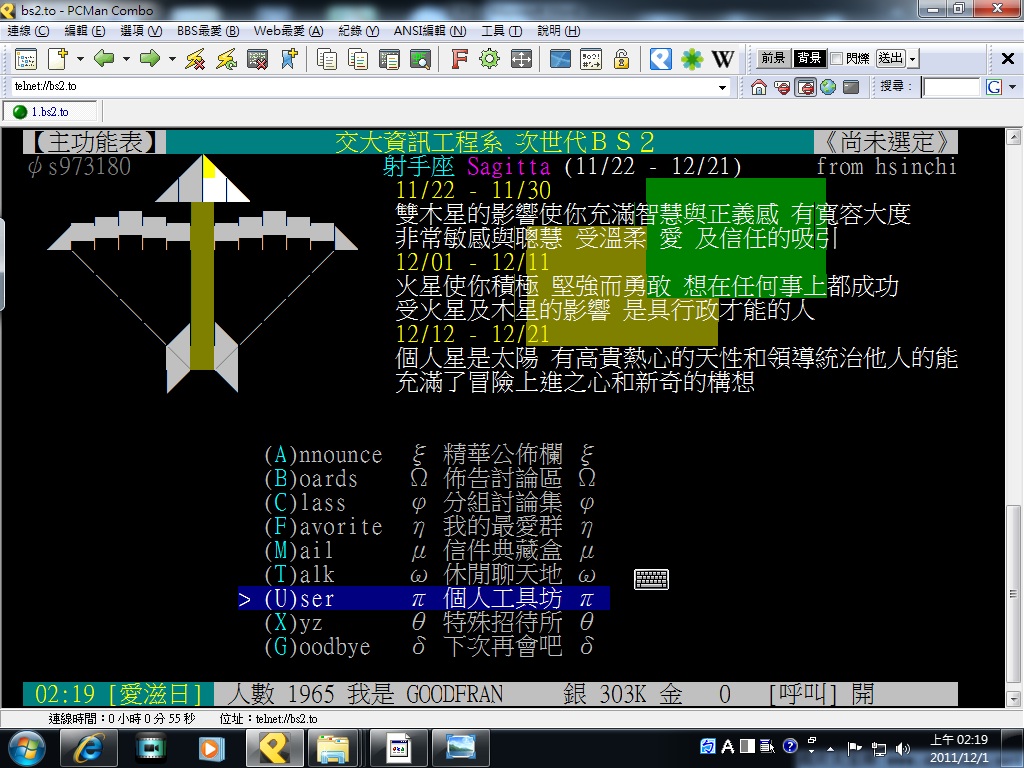Open the Web最愛 (A) menu

[x=288, y=31]
